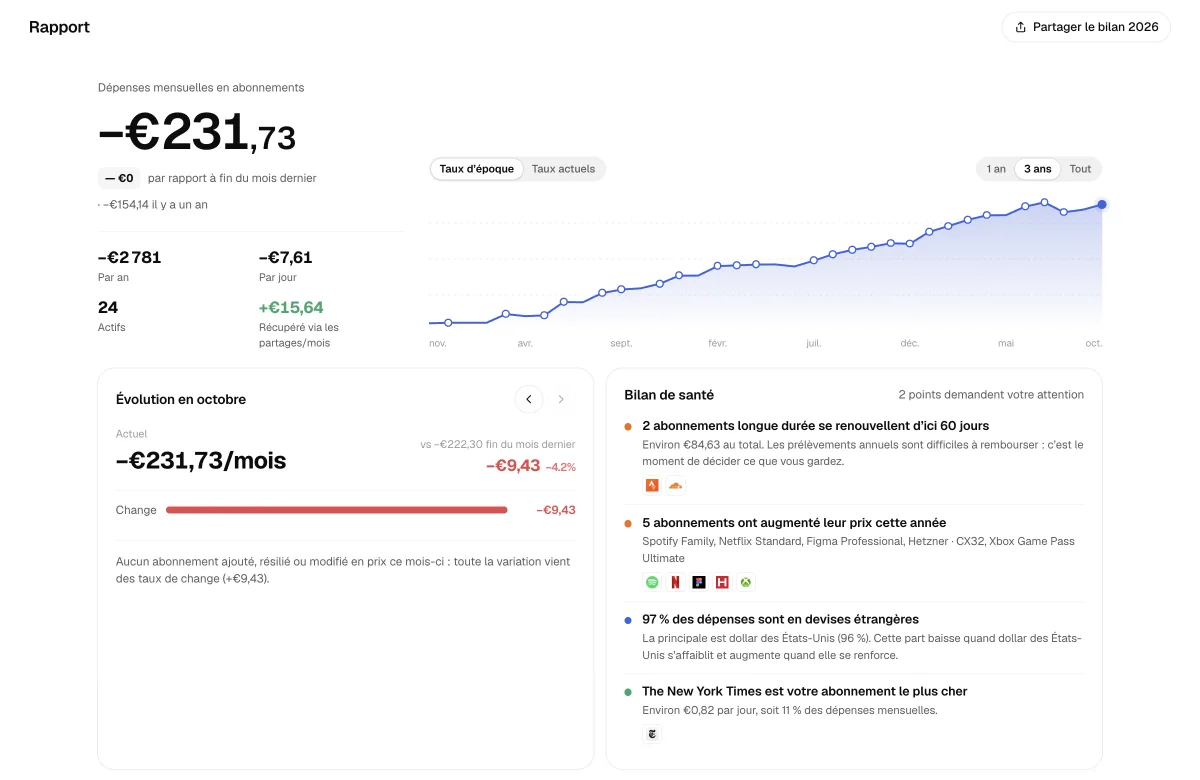Click the Dépenses mensuelles en abonnements label
The height and width of the screenshot is (780, 1200).
(x=201, y=88)
